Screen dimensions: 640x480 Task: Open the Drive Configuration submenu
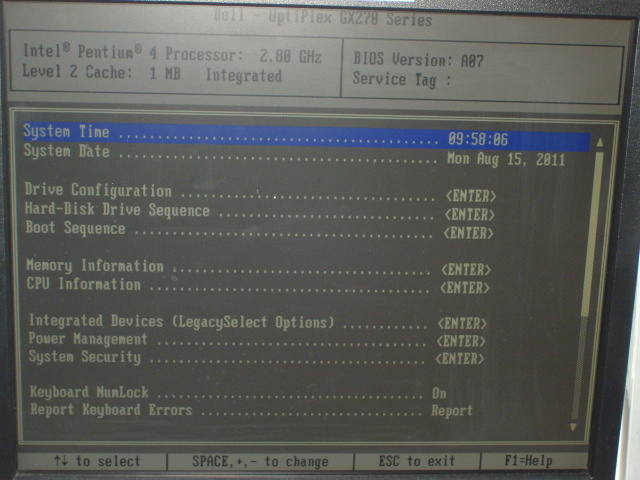click(x=98, y=191)
